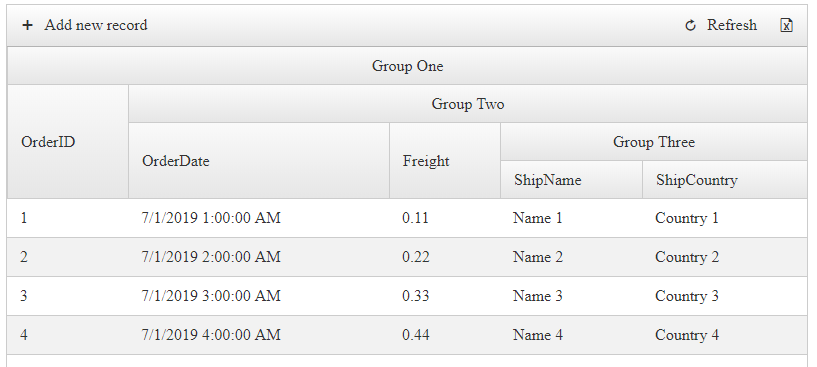The width and height of the screenshot is (817, 367).
Task: Click the plus icon to add record
Action: (x=27, y=25)
